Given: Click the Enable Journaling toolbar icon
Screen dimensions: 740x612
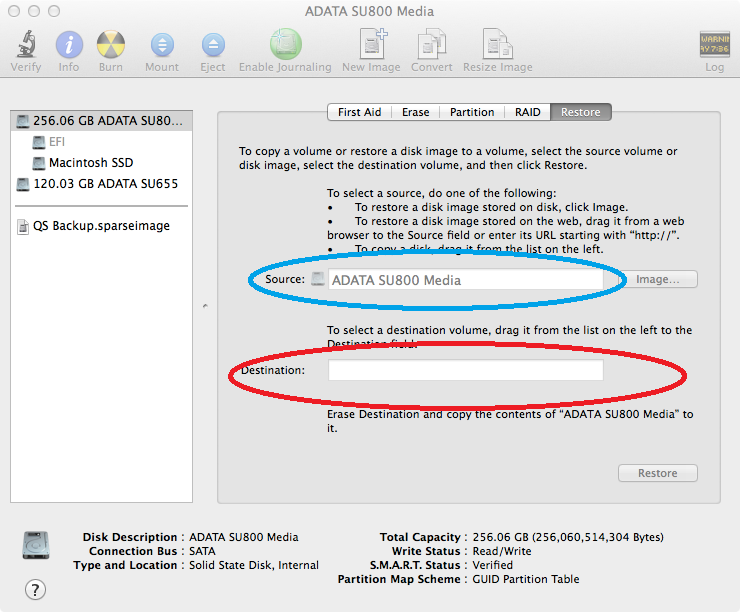Looking at the screenshot, I should (x=286, y=44).
